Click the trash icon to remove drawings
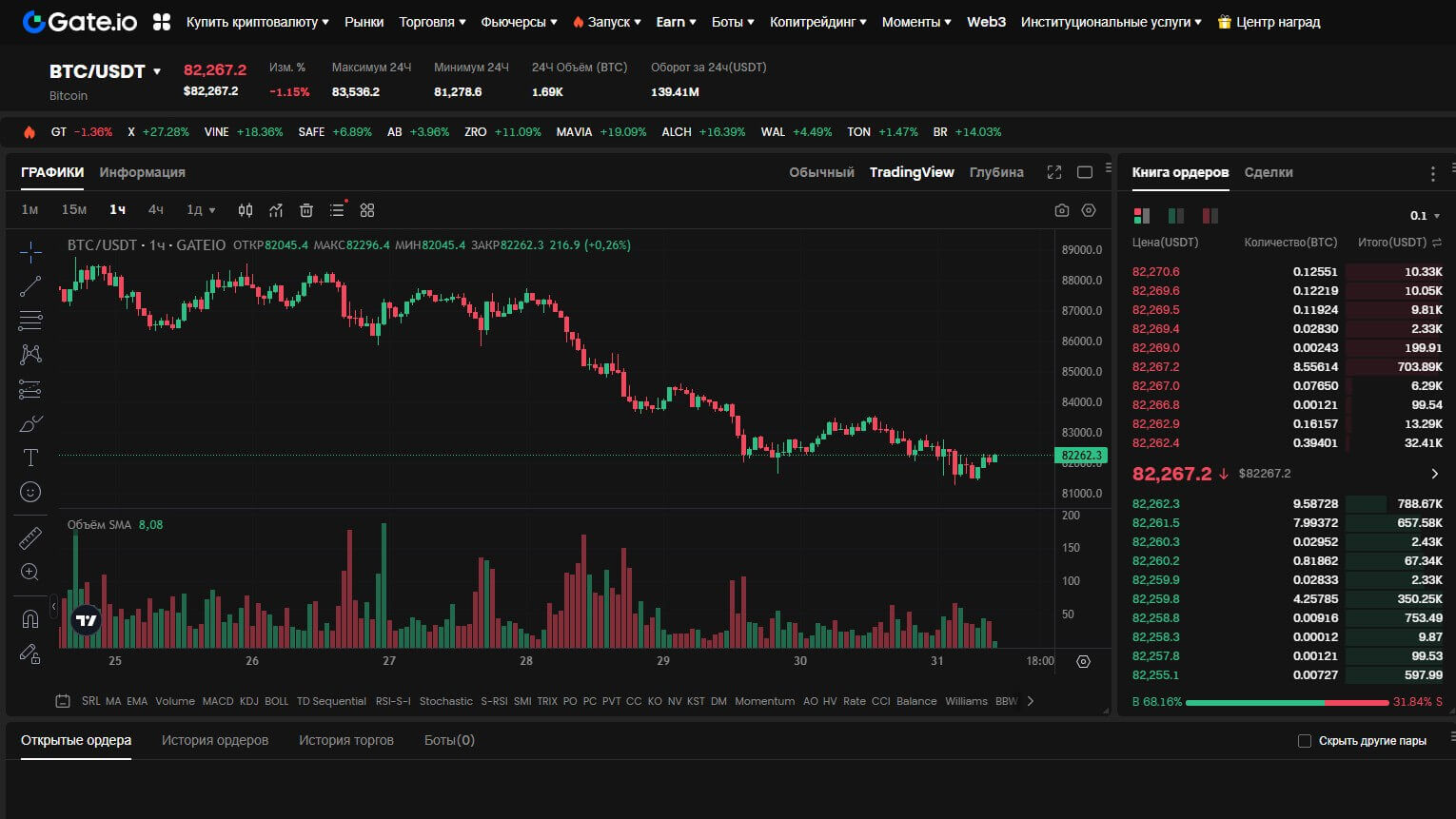The image size is (1456, 819). coord(306,210)
